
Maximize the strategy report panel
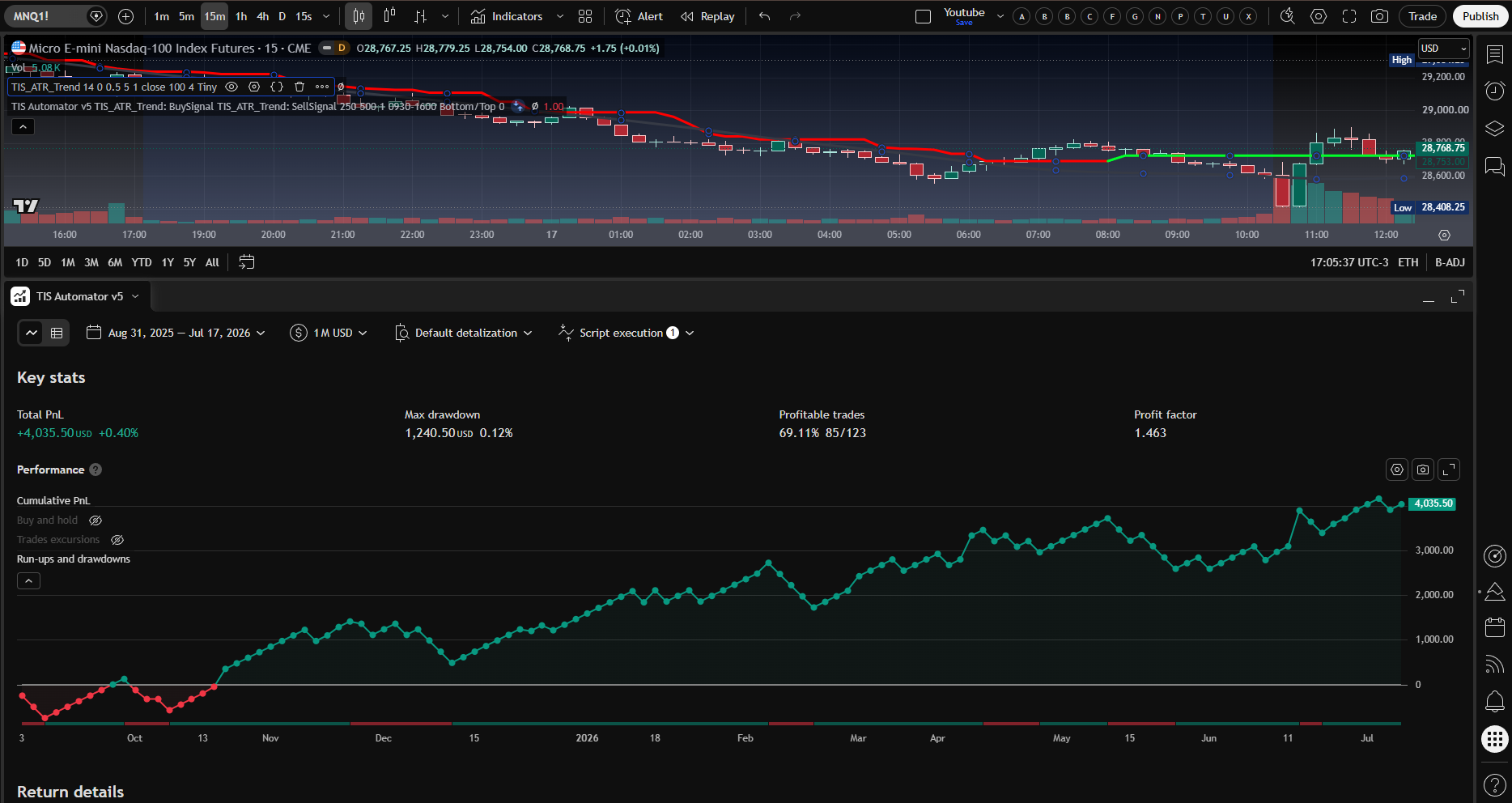(x=1458, y=296)
